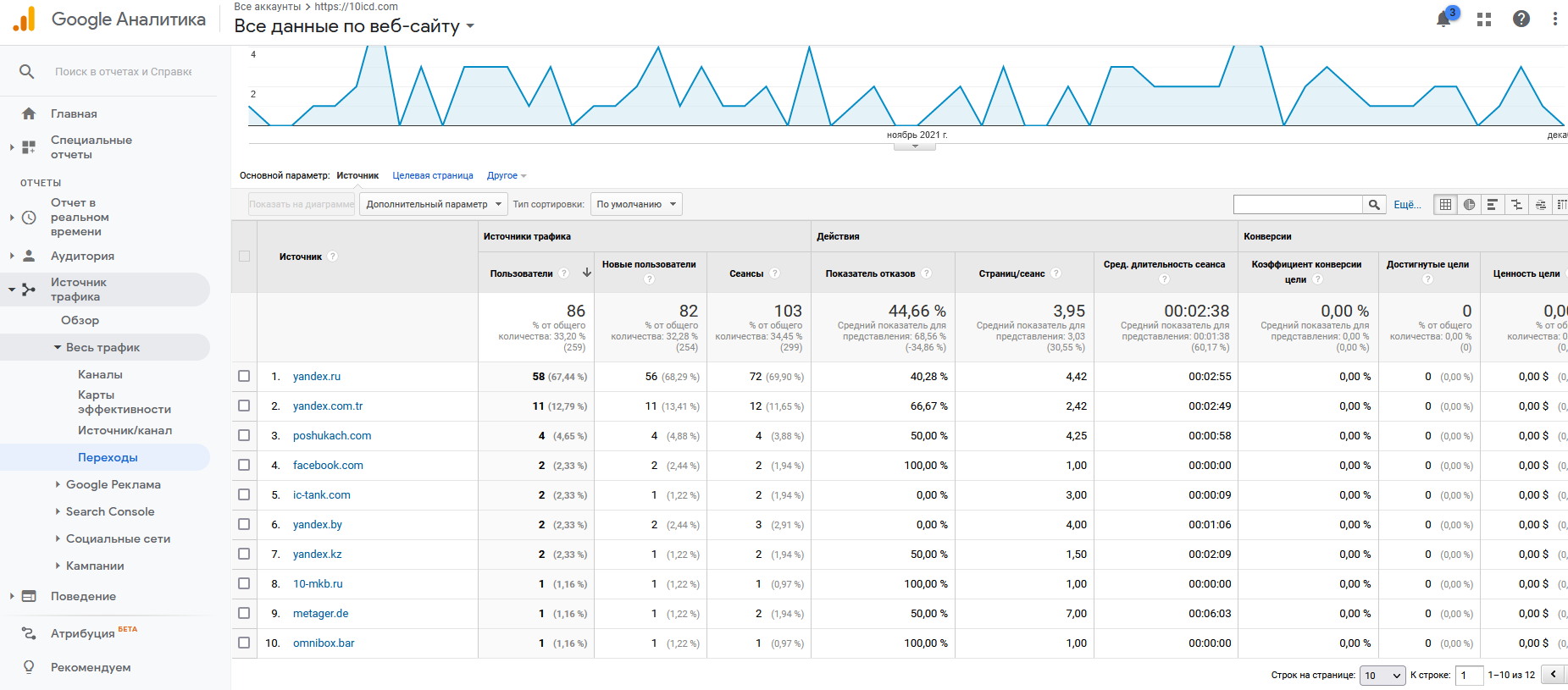This screenshot has height=690, width=1568.
Task: Tick the ic-tank.com row checkbox
Action: [244, 494]
